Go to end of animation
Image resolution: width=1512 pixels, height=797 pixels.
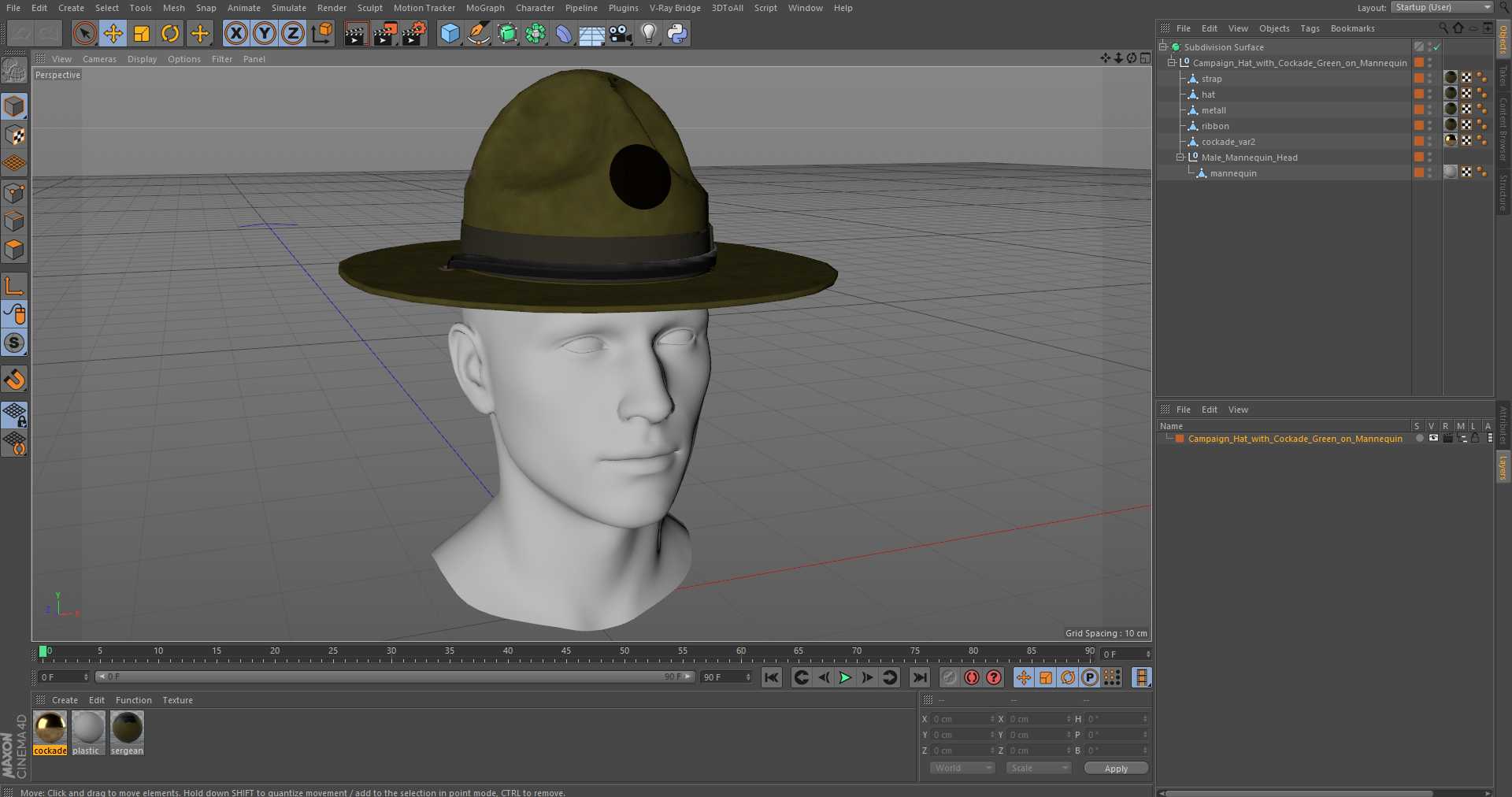tap(919, 677)
